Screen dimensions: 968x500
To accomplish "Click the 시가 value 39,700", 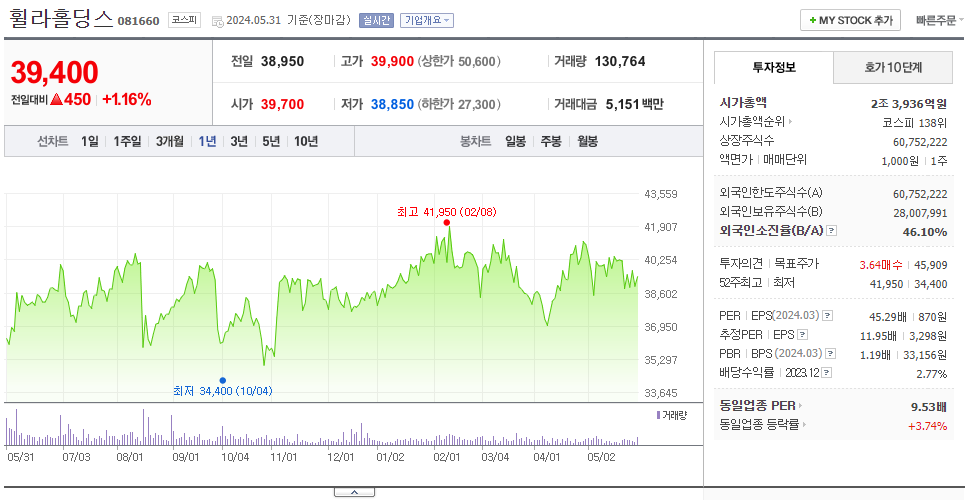I will pos(282,104).
